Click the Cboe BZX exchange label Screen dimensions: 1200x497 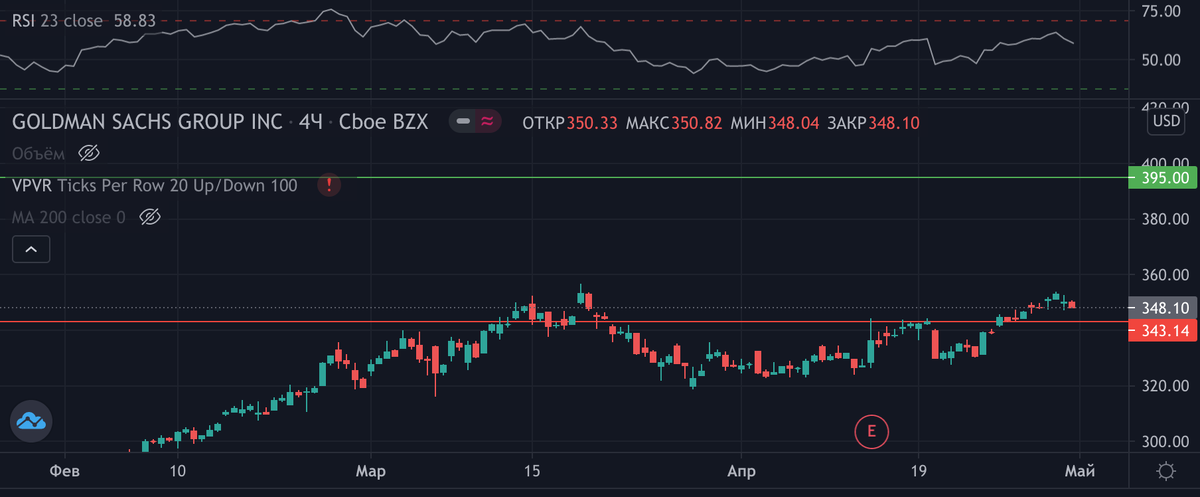click(x=384, y=122)
